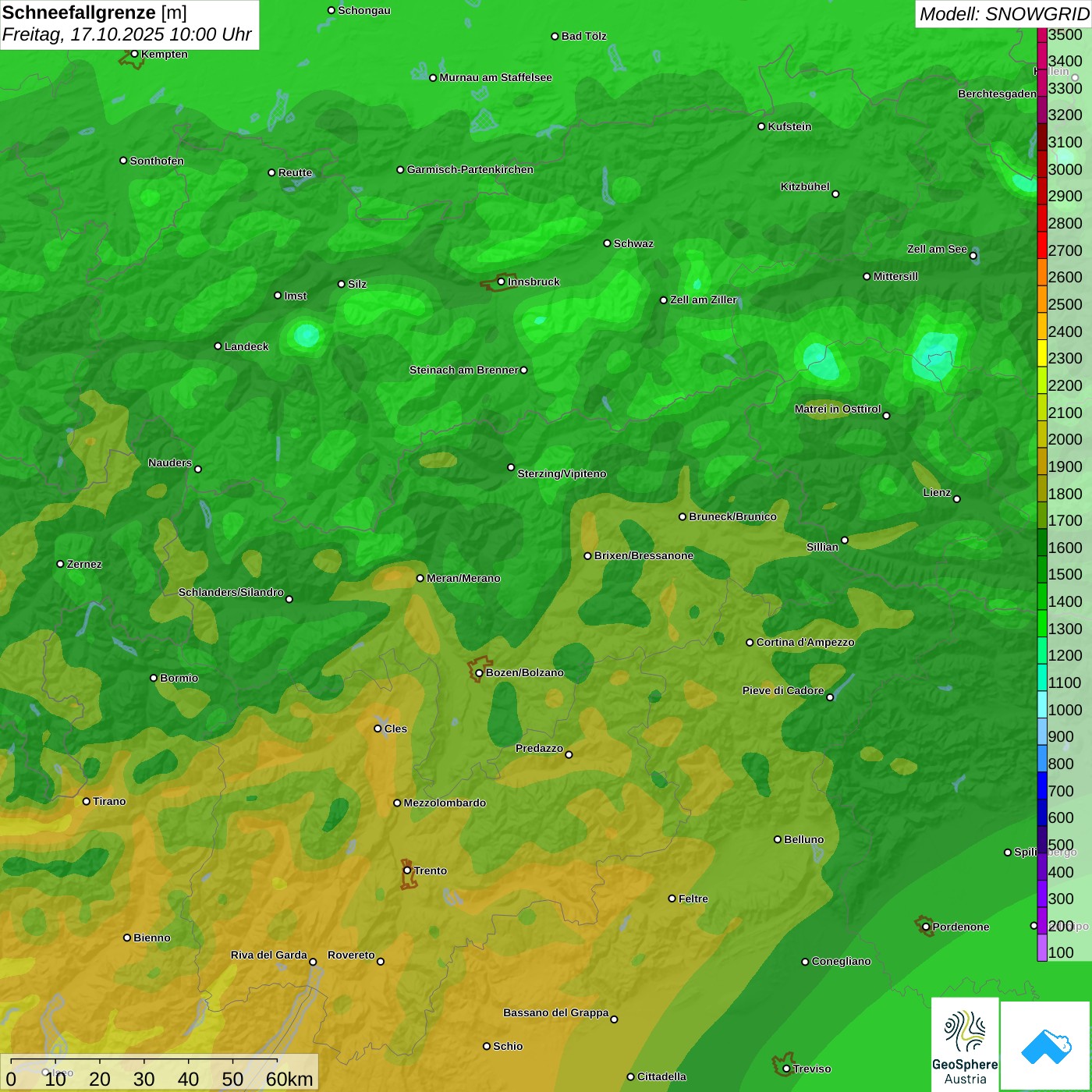Click the Cittadella label

(661, 1076)
